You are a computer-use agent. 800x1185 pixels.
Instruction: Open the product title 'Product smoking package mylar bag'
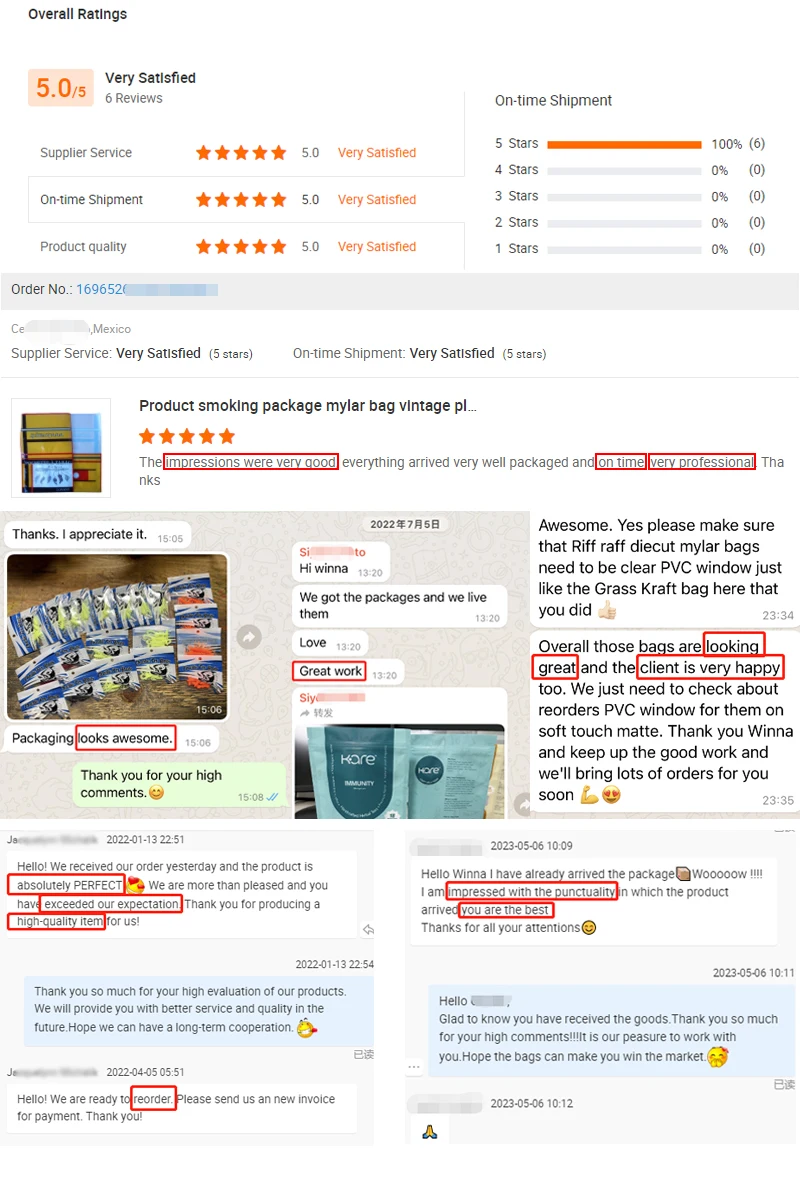307,406
